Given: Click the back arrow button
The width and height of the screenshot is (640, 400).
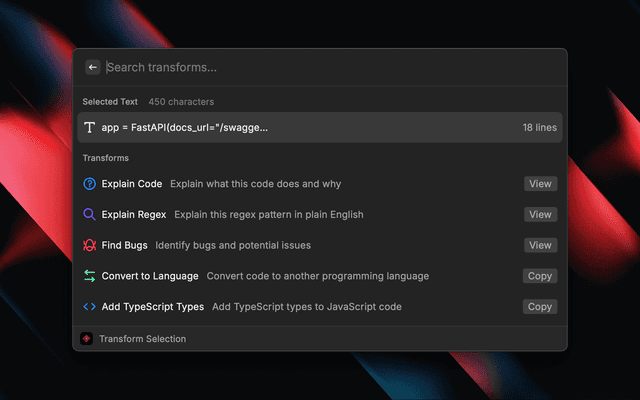Looking at the screenshot, I should (93, 67).
